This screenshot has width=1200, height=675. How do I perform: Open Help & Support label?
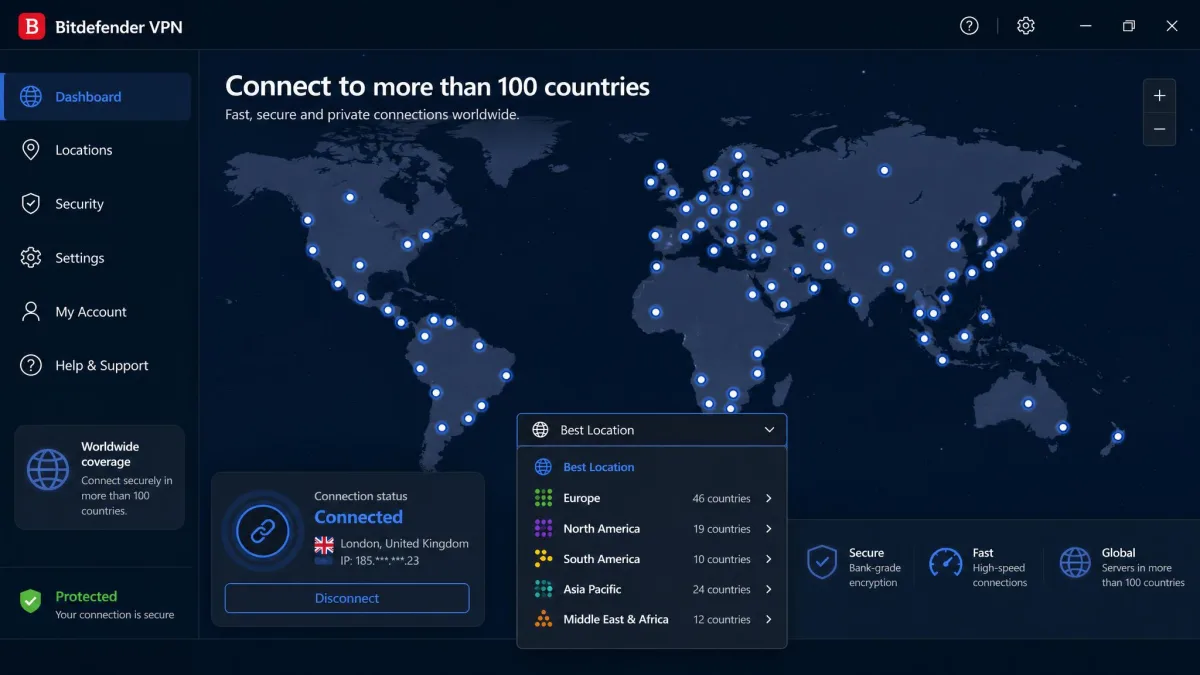click(x=102, y=366)
